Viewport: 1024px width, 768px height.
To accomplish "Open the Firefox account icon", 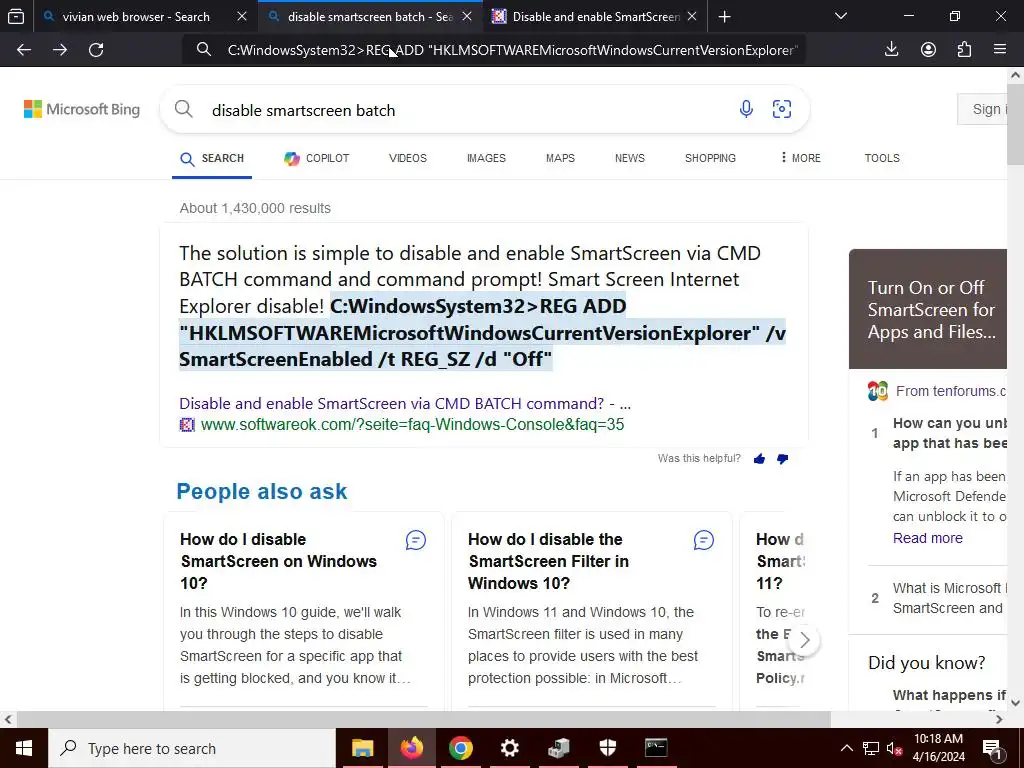I will click(928, 49).
